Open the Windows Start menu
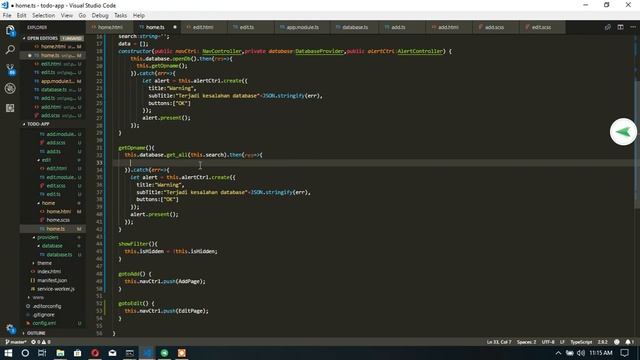 point(8,353)
